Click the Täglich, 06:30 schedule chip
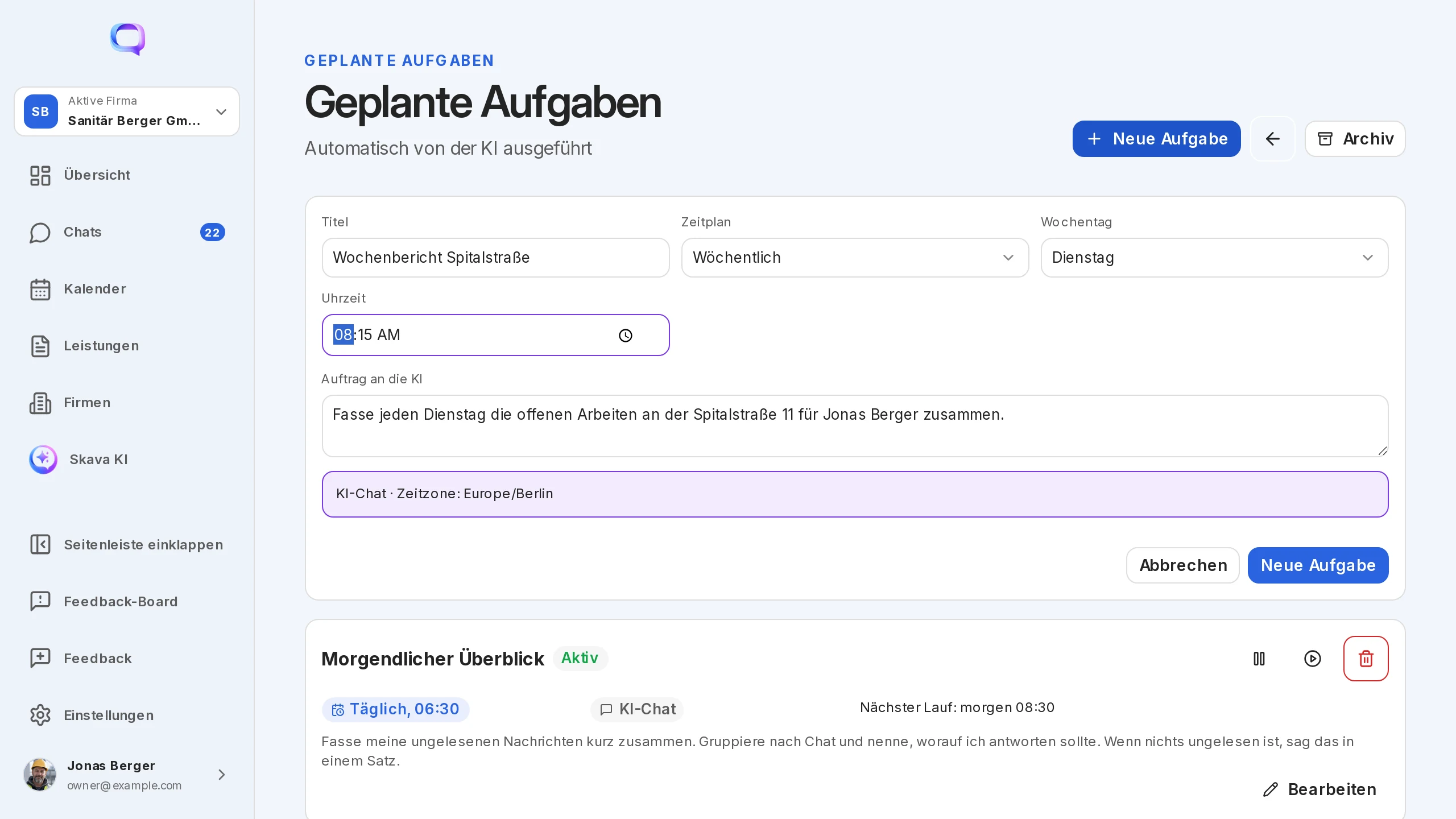The height and width of the screenshot is (819, 1456). click(x=396, y=709)
